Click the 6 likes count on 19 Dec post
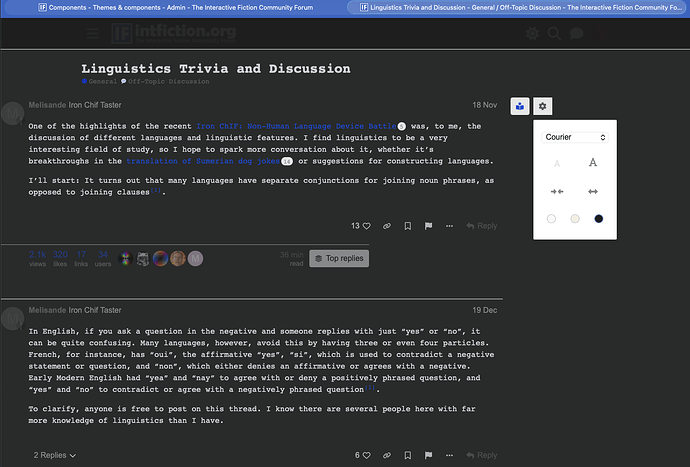Screen dimensions: 690x467 coord(357,455)
